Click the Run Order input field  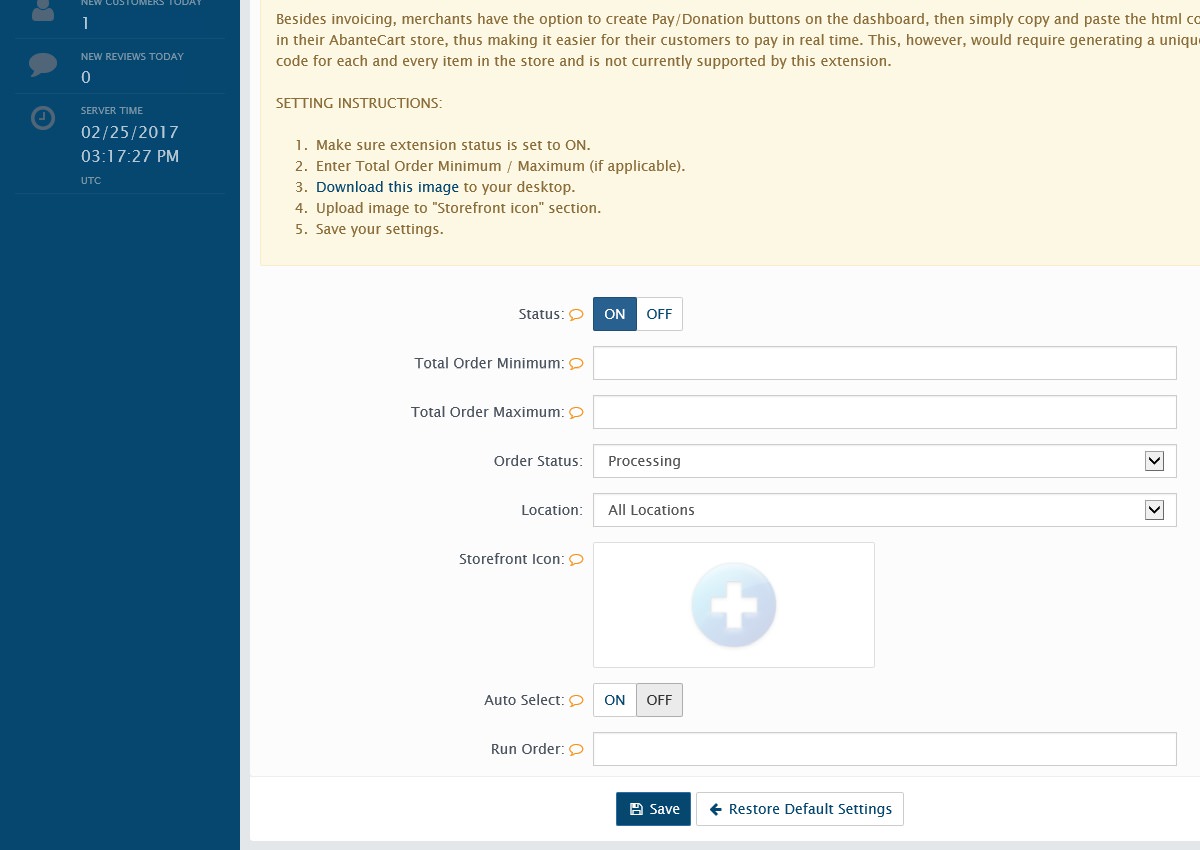[885, 749]
